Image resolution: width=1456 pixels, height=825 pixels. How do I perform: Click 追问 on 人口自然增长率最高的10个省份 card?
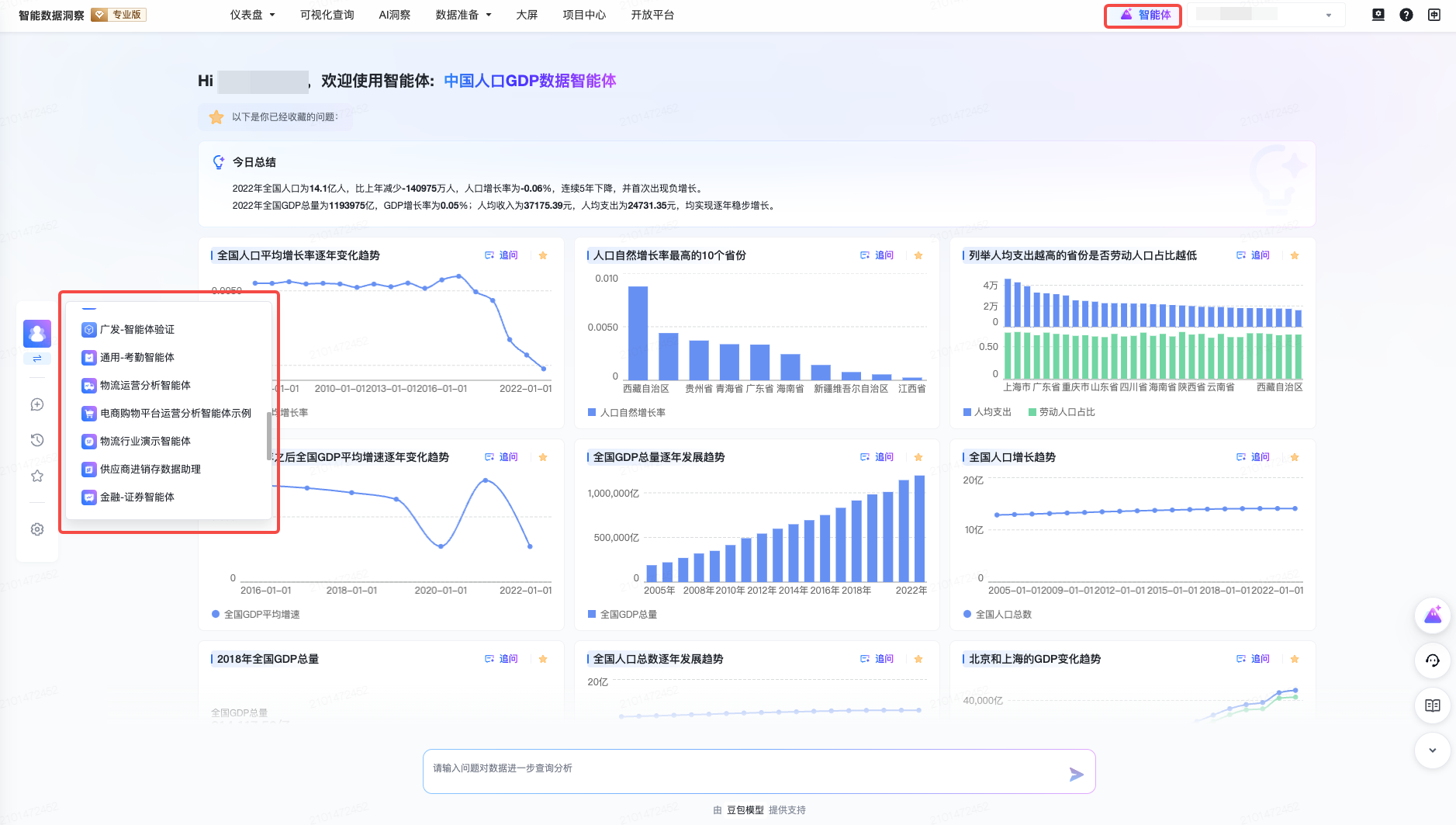(877, 255)
